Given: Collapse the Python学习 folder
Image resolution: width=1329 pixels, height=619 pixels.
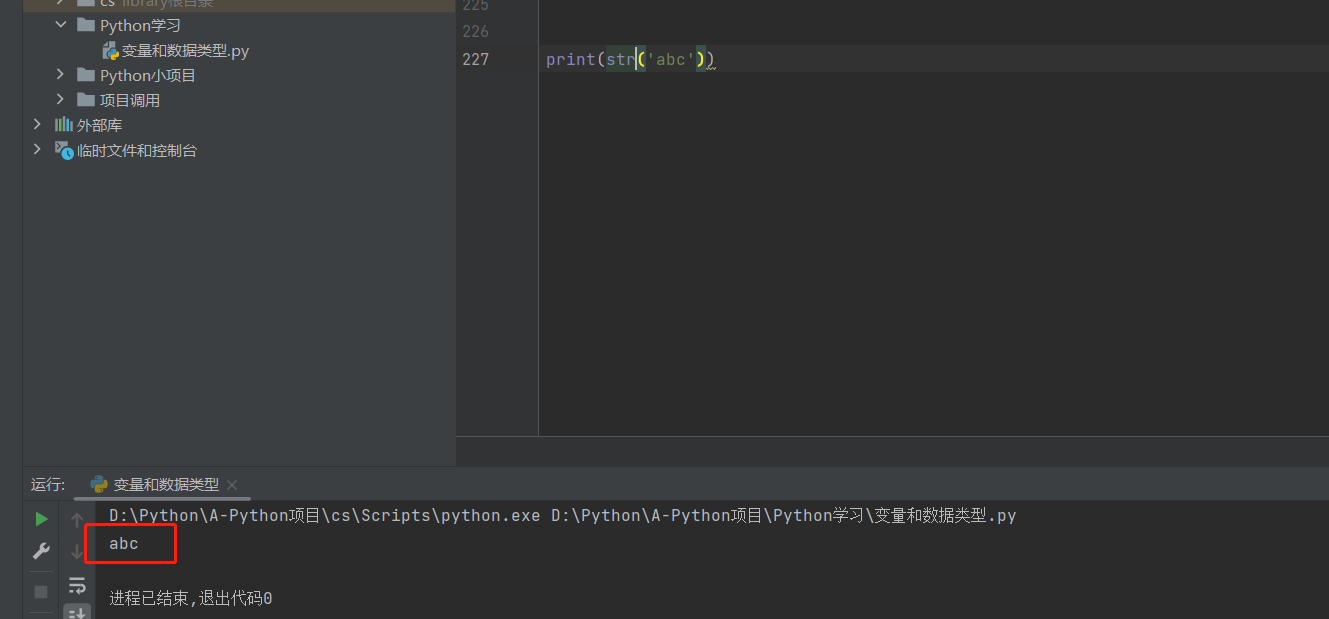Looking at the screenshot, I should coord(60,24).
